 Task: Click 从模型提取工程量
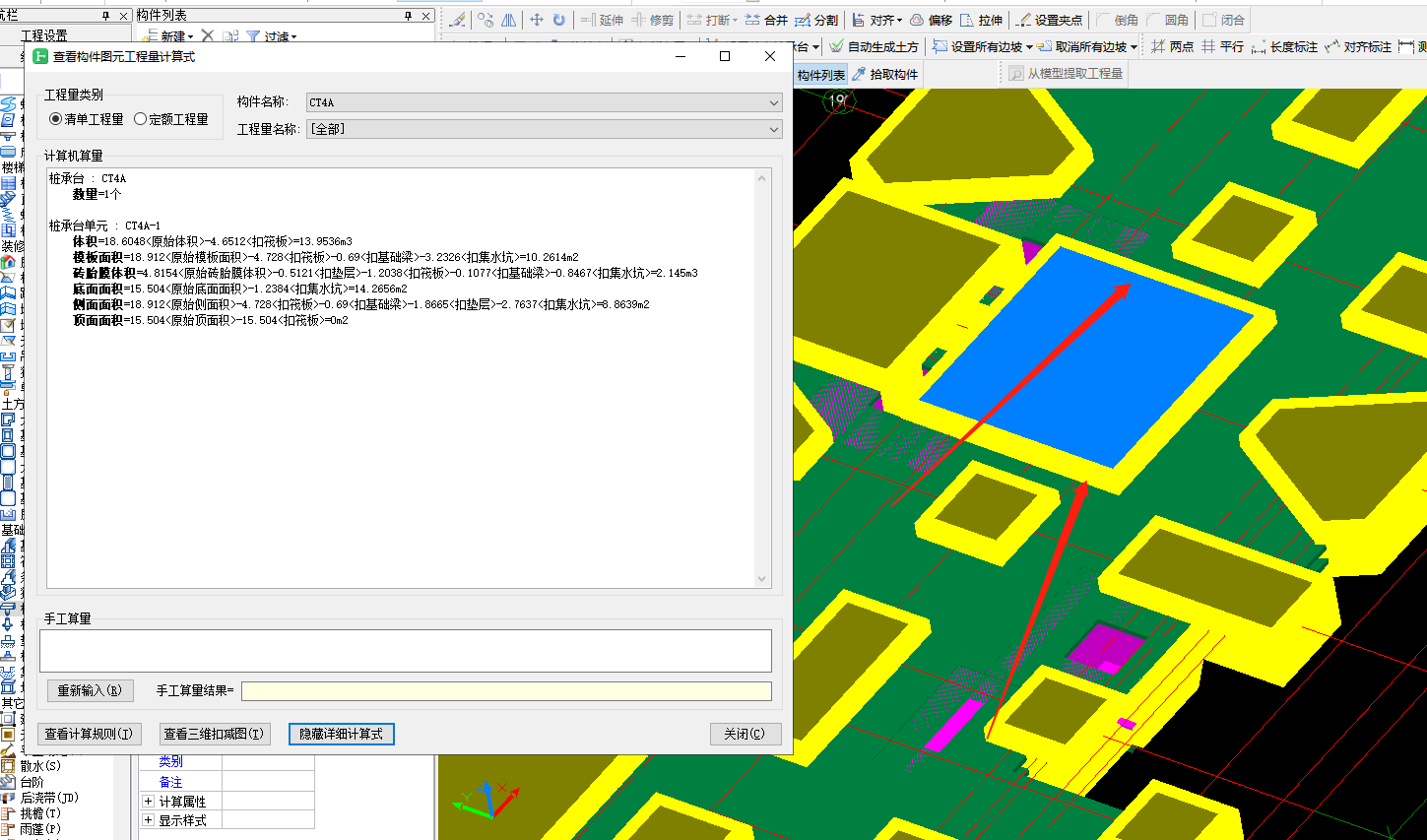point(1066,74)
